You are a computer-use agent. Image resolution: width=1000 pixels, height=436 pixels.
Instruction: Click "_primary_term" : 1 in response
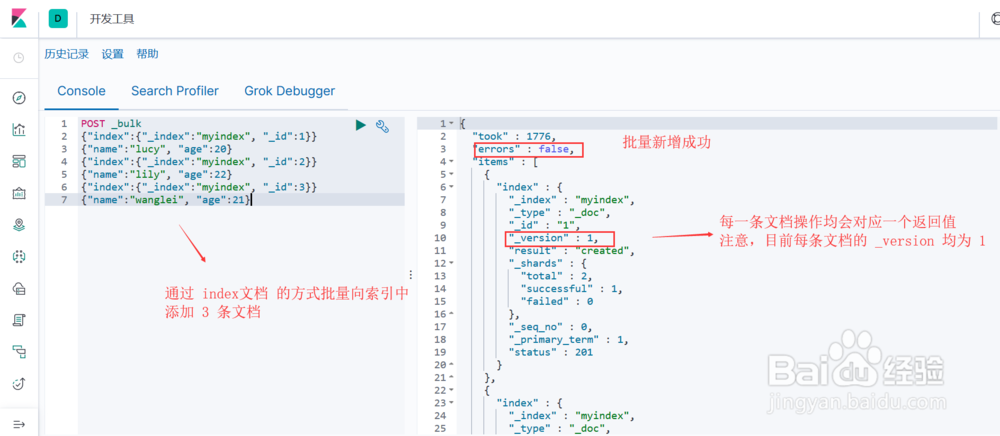(569, 340)
